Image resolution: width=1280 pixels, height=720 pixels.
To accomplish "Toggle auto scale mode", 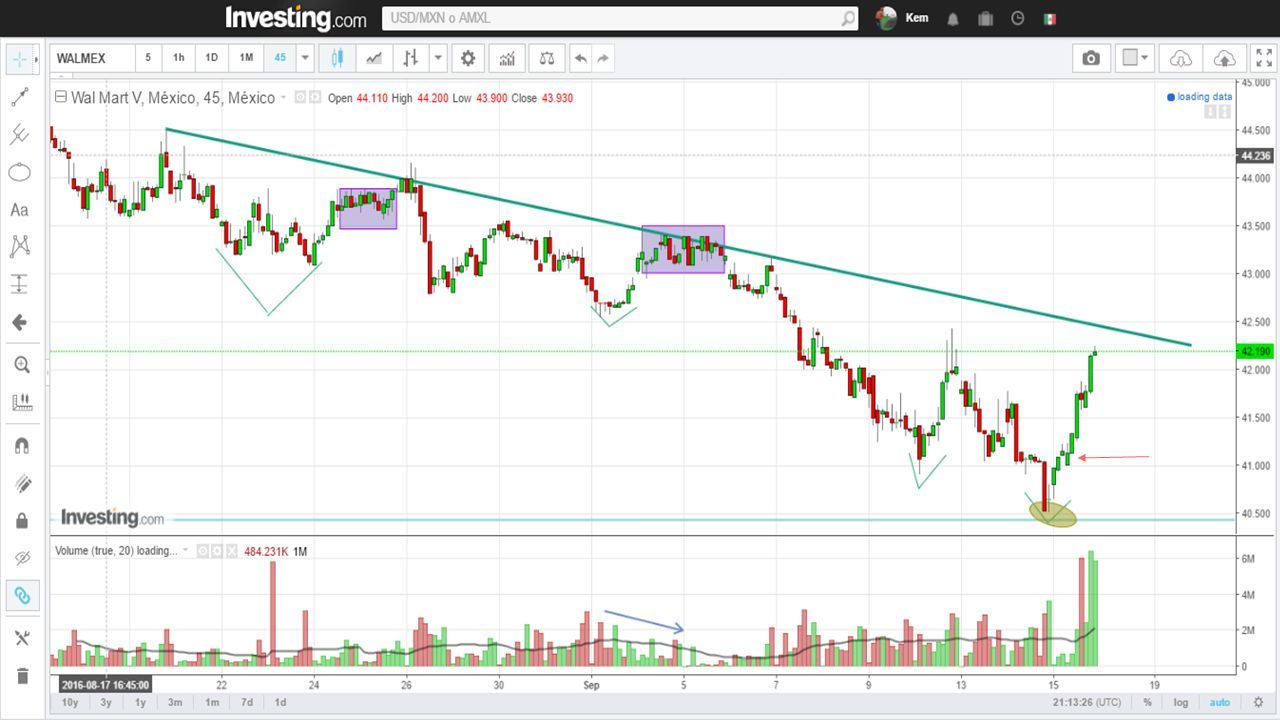I will click(1220, 702).
